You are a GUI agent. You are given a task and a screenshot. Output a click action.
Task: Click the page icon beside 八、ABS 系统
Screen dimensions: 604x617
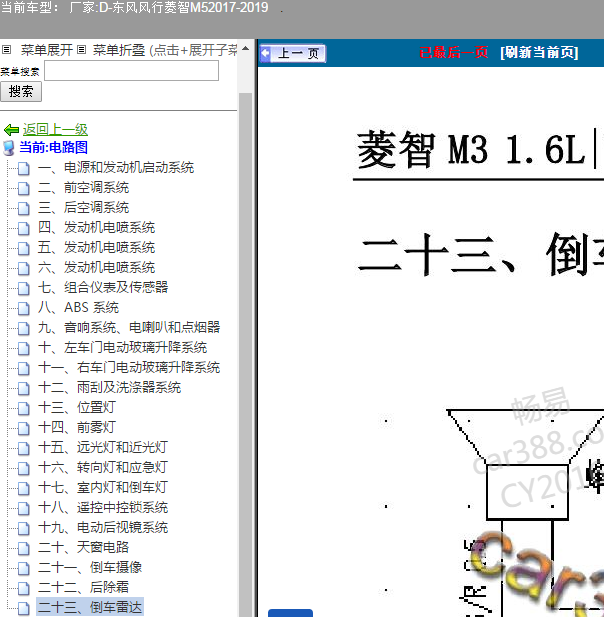(x=24, y=308)
